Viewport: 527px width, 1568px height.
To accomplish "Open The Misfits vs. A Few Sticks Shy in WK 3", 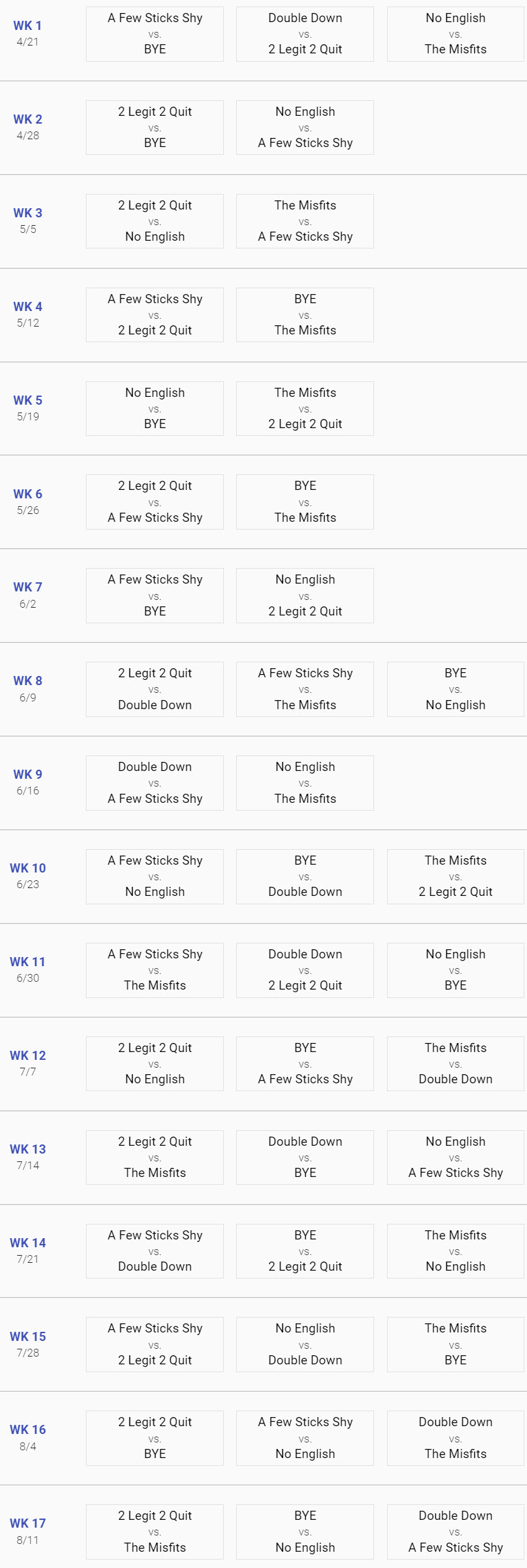I will 305,221.
